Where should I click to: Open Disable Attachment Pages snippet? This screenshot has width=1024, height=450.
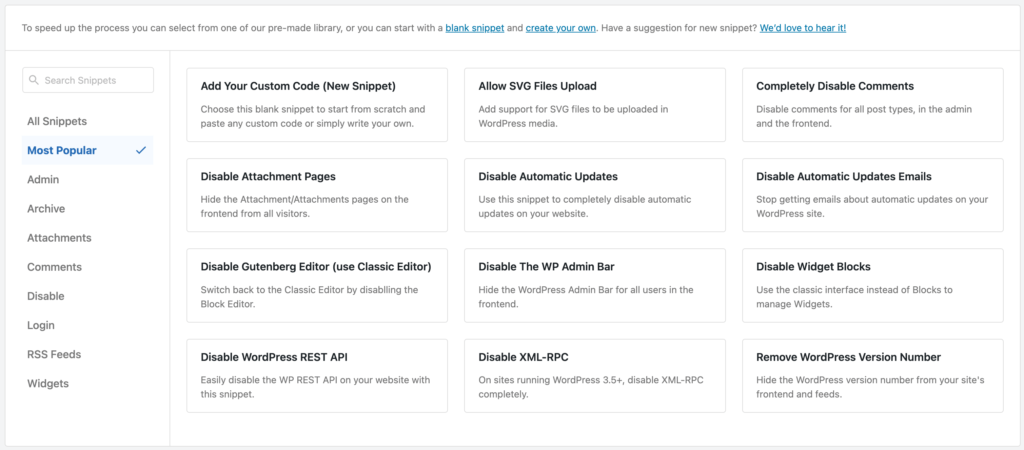[x=317, y=195]
